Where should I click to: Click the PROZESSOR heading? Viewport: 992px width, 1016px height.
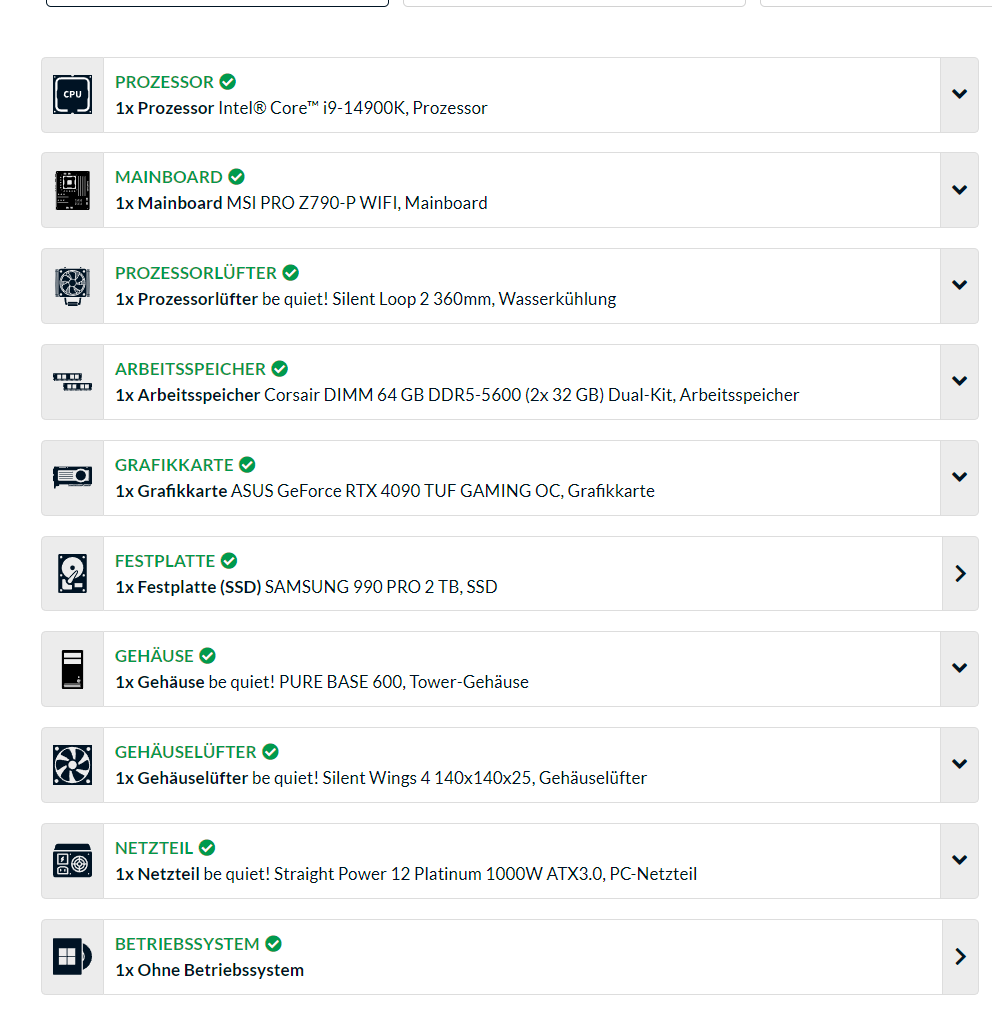[164, 82]
